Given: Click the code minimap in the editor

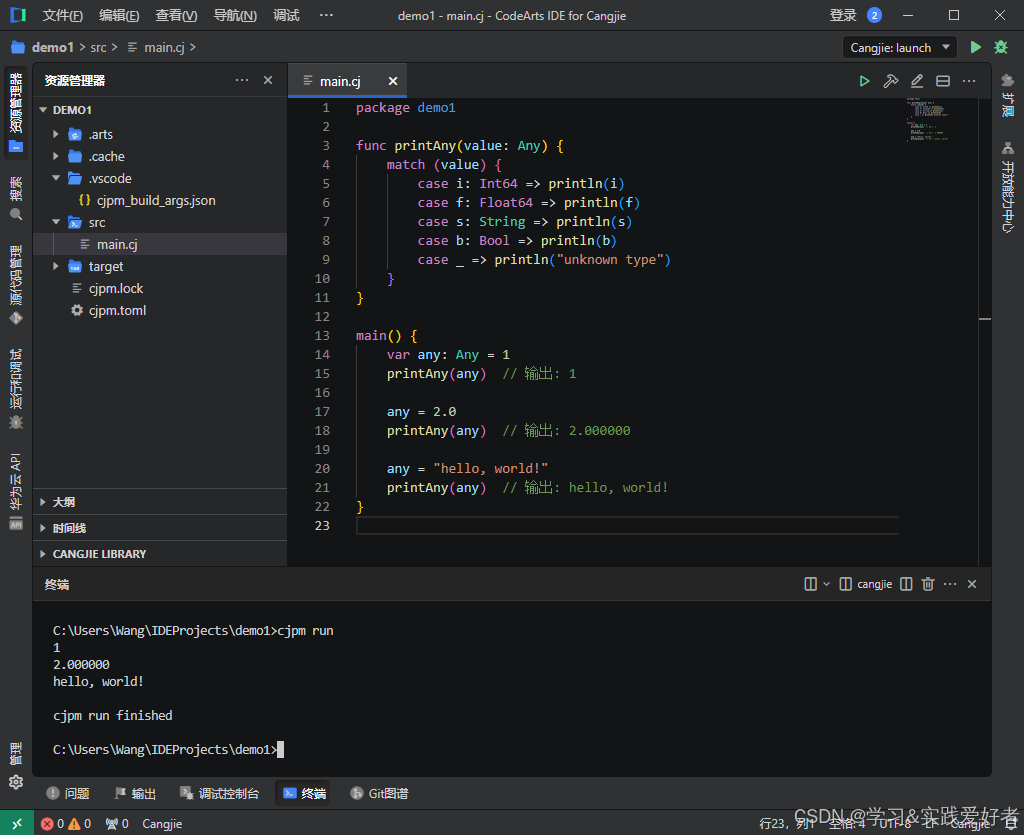Looking at the screenshot, I should pyautogui.click(x=927, y=119).
